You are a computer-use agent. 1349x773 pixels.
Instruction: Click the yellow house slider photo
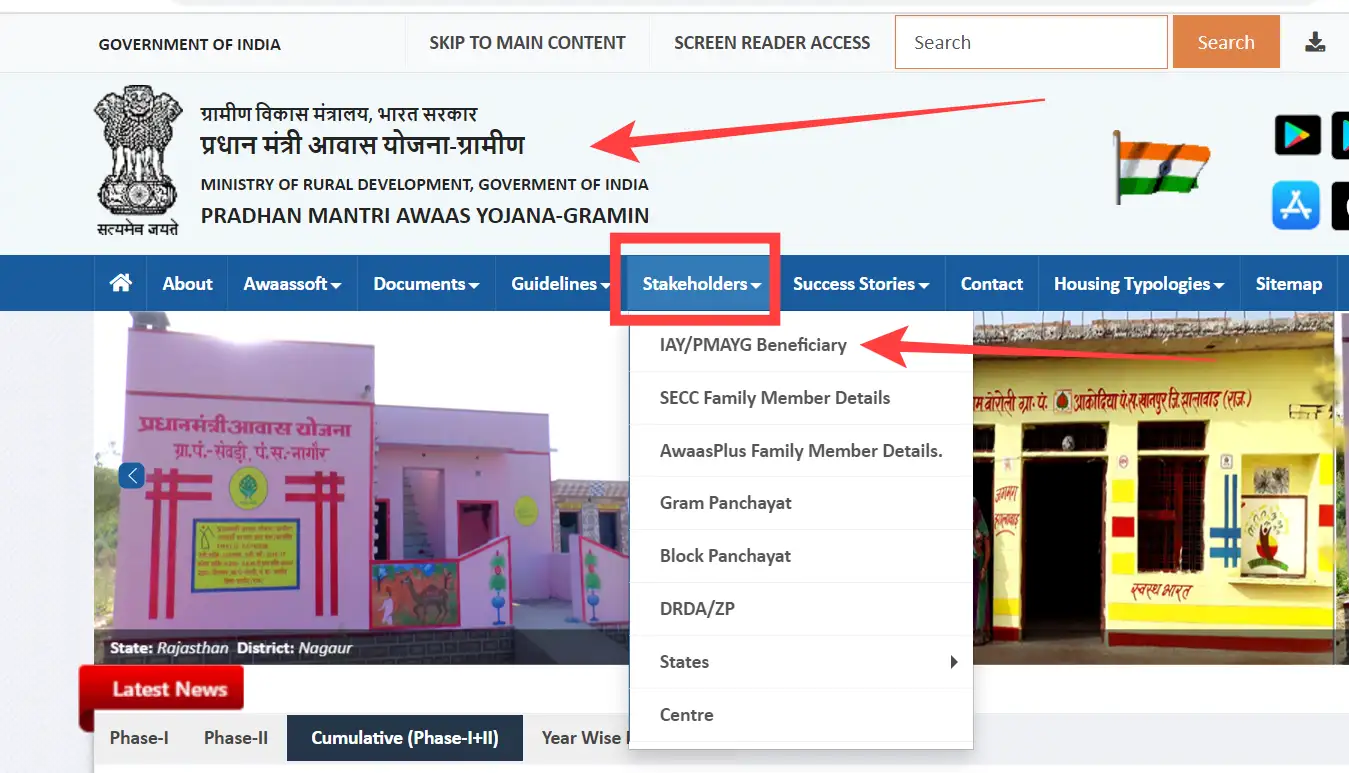1153,488
